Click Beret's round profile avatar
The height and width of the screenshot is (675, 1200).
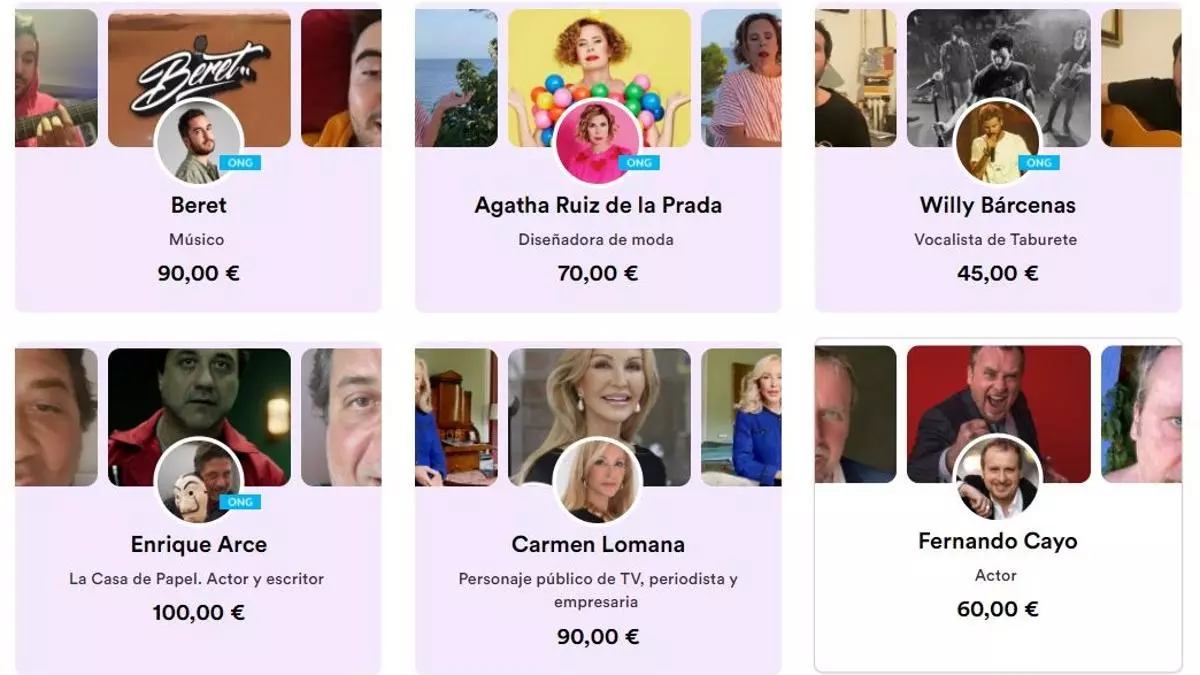click(x=198, y=143)
